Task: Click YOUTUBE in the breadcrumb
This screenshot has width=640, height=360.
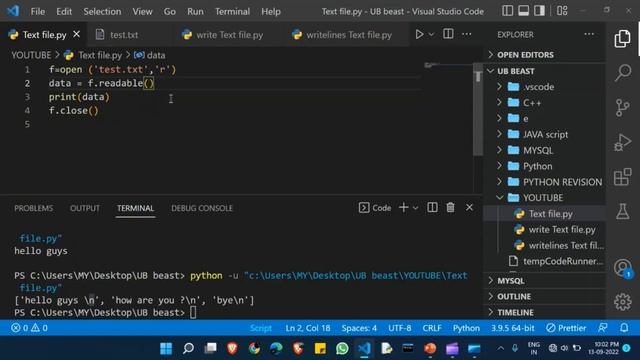Action: [x=31, y=55]
